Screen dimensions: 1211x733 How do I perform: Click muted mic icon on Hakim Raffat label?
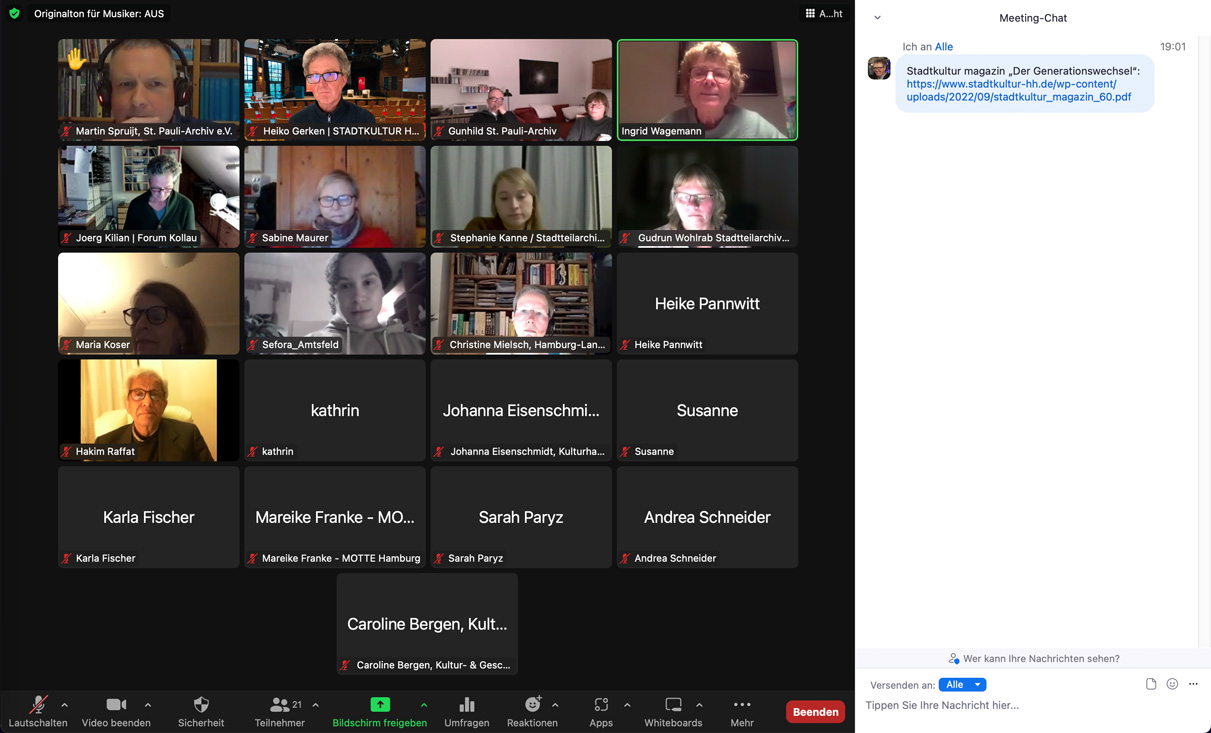[67, 452]
